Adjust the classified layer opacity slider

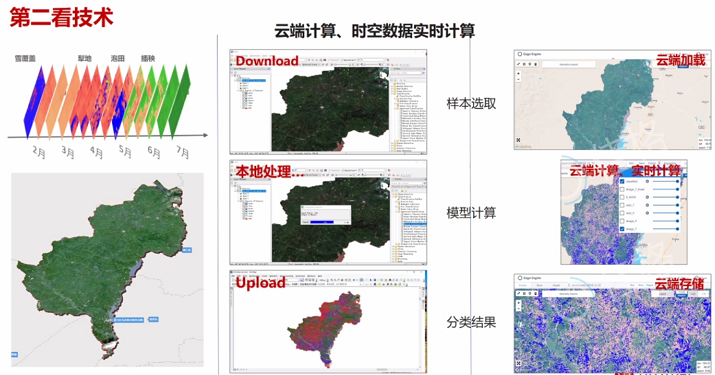click(666, 182)
